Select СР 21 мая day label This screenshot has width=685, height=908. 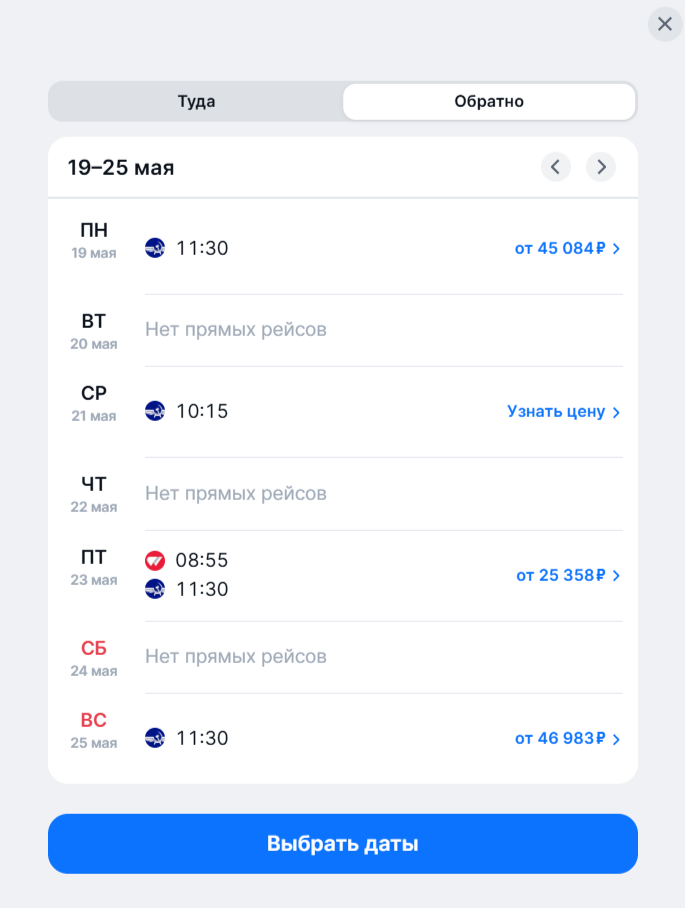[x=94, y=403]
